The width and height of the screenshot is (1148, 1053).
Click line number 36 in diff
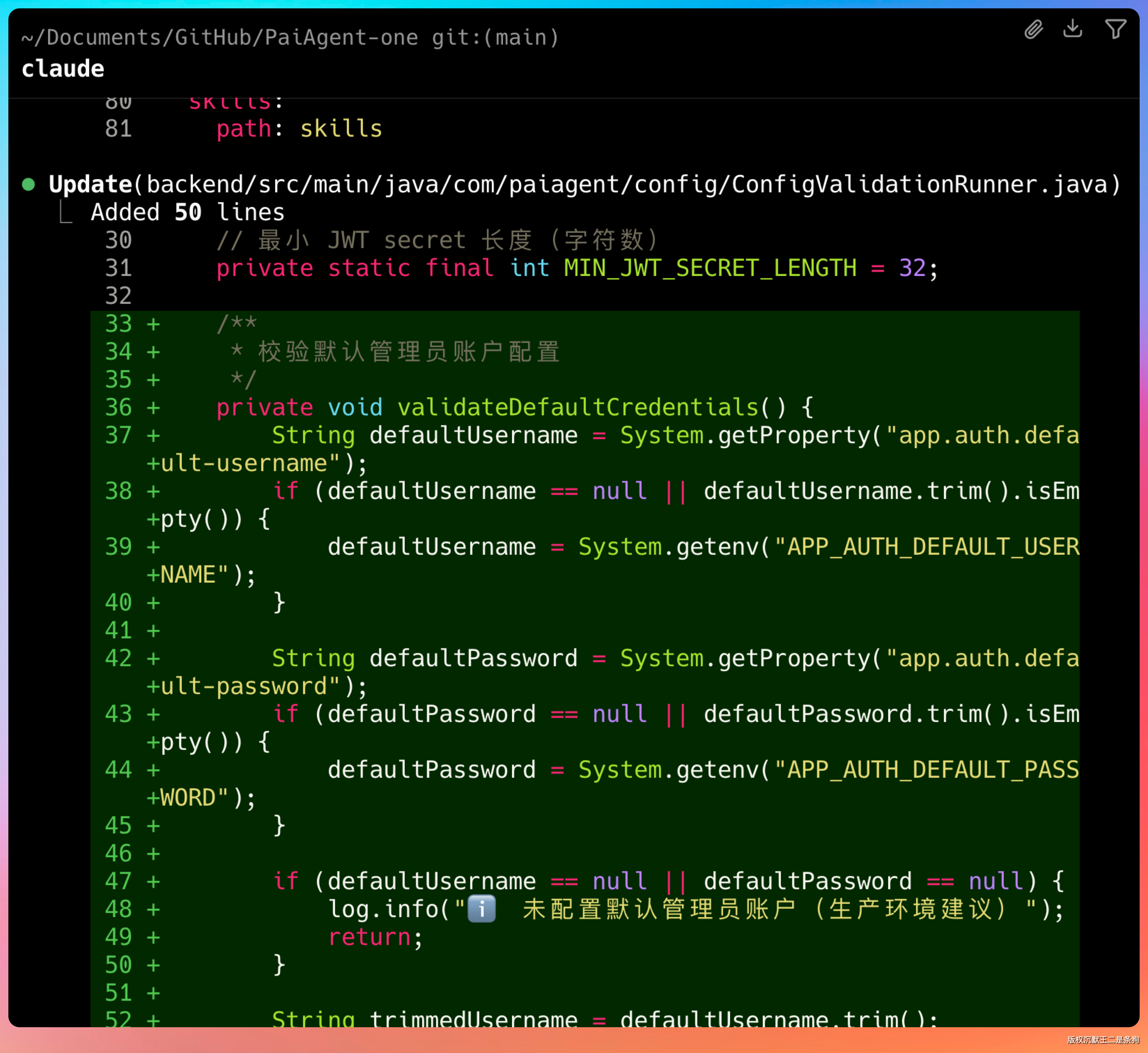point(118,407)
